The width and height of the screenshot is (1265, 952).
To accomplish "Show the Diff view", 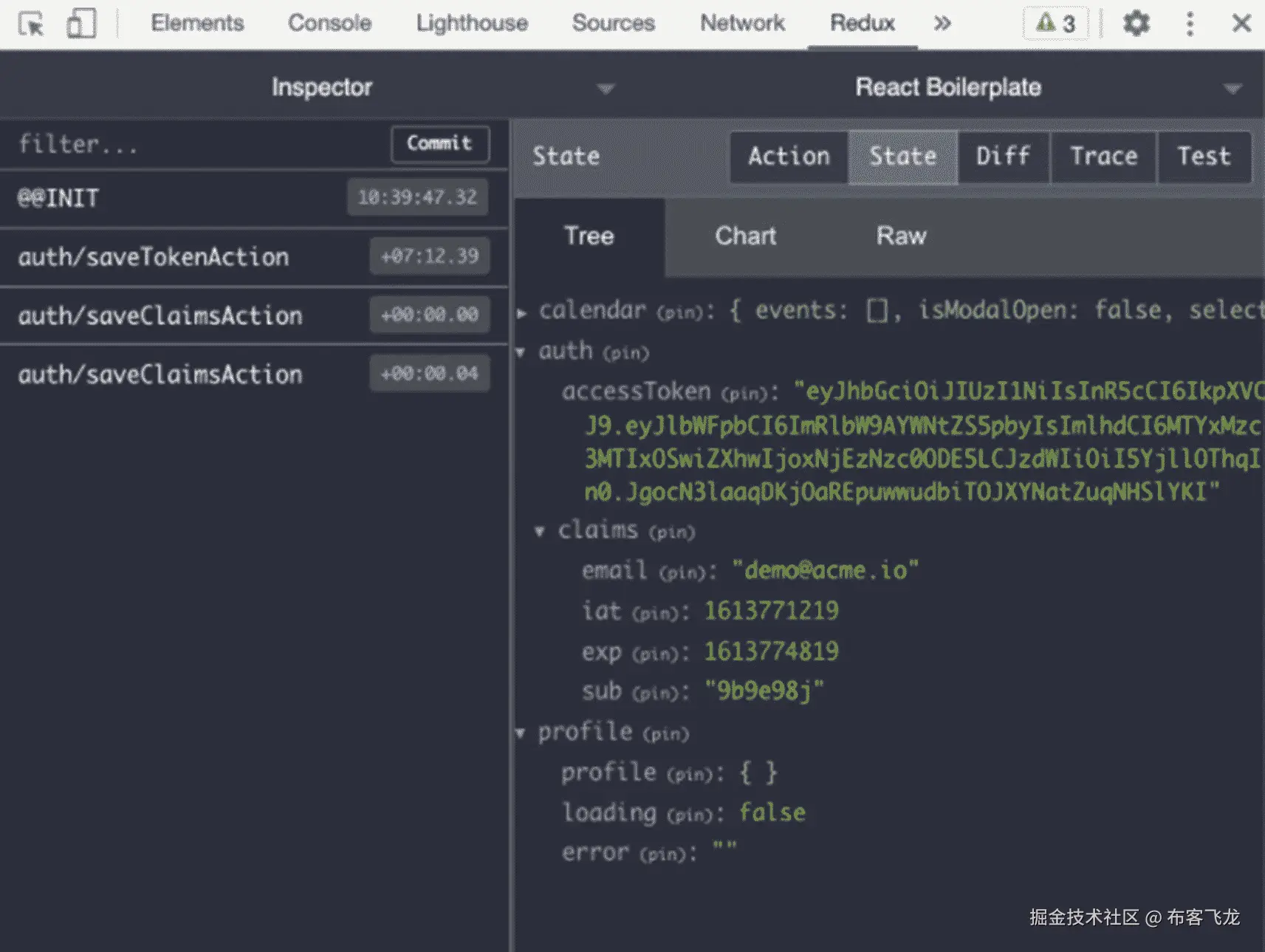I will [x=1003, y=157].
